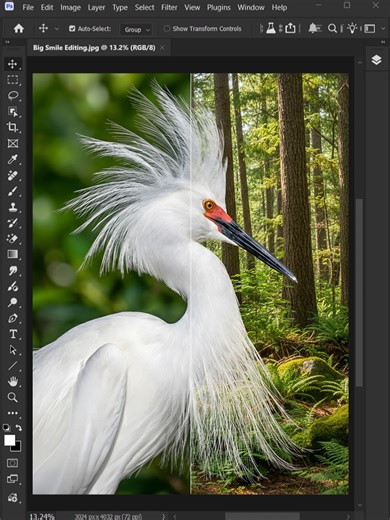Open the Layers panel icon

(x=376, y=60)
